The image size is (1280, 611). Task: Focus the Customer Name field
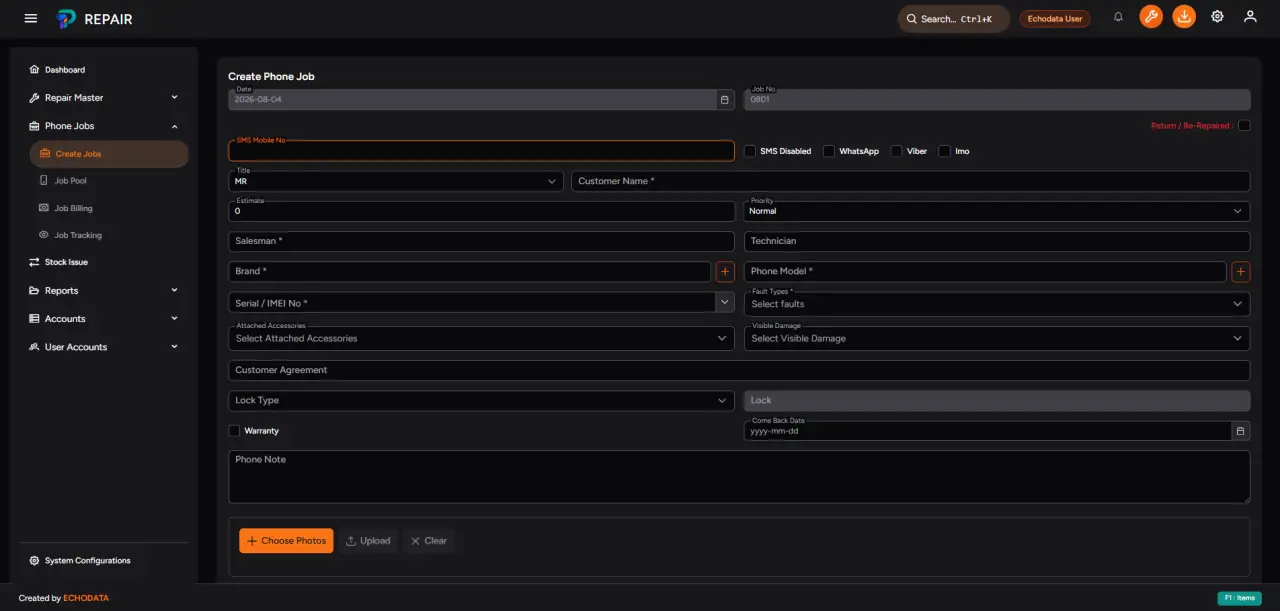(x=911, y=181)
